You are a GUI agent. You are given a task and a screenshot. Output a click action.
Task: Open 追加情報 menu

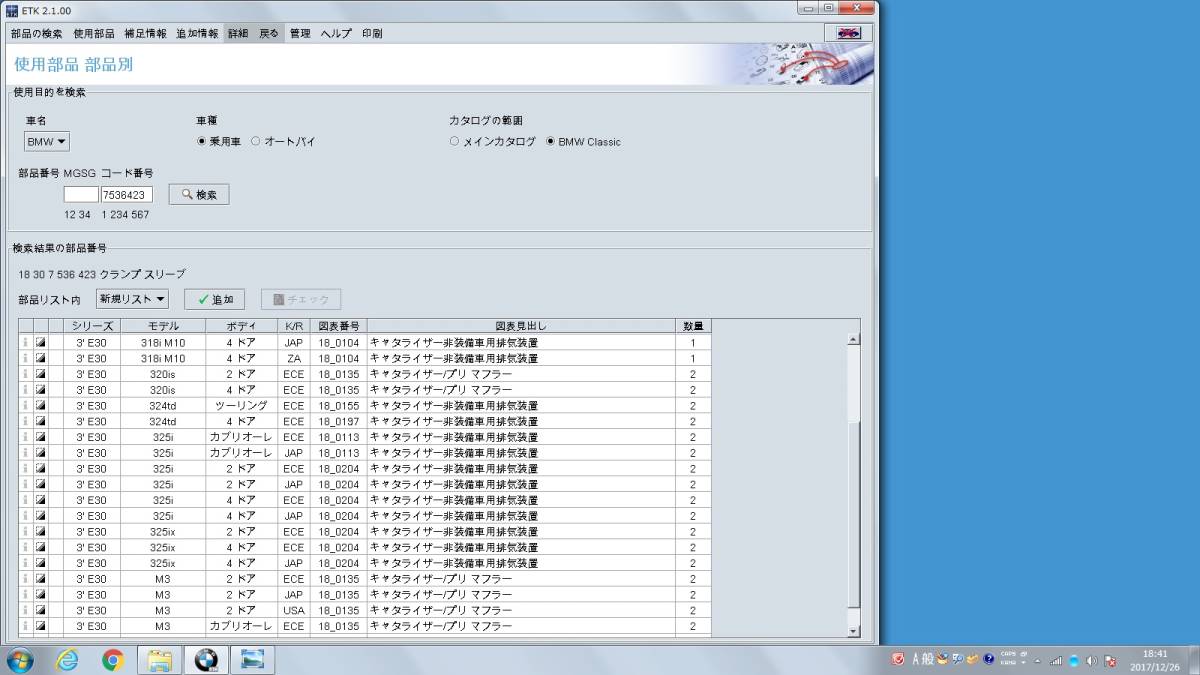coord(197,33)
